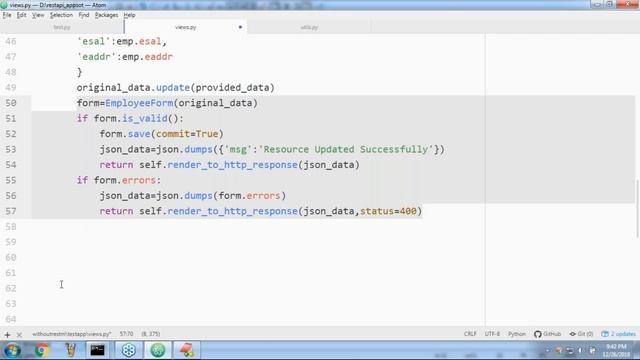640x360 pixels.
Task: Click is_valid on line 51
Action: click(145, 119)
